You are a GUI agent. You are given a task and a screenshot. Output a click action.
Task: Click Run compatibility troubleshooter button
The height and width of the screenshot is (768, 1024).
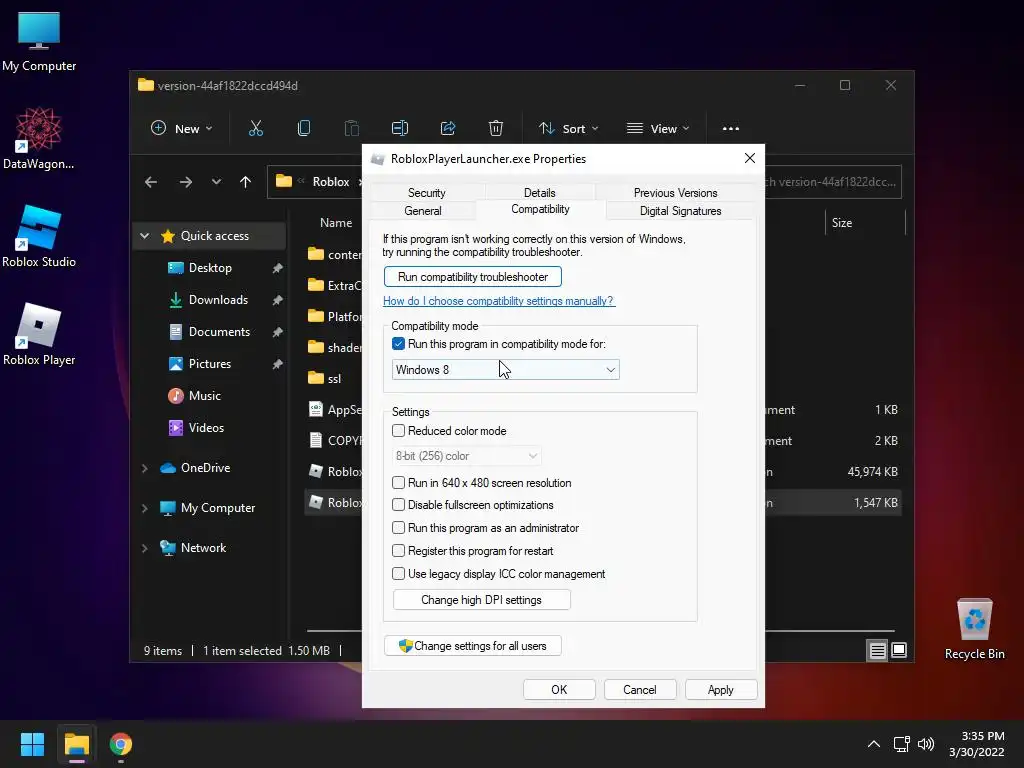[x=473, y=277]
